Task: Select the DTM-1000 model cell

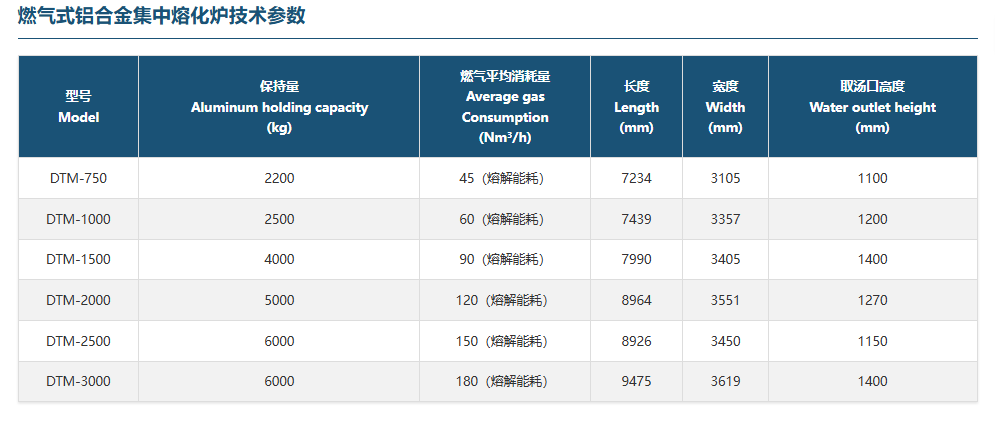Action: click(78, 219)
